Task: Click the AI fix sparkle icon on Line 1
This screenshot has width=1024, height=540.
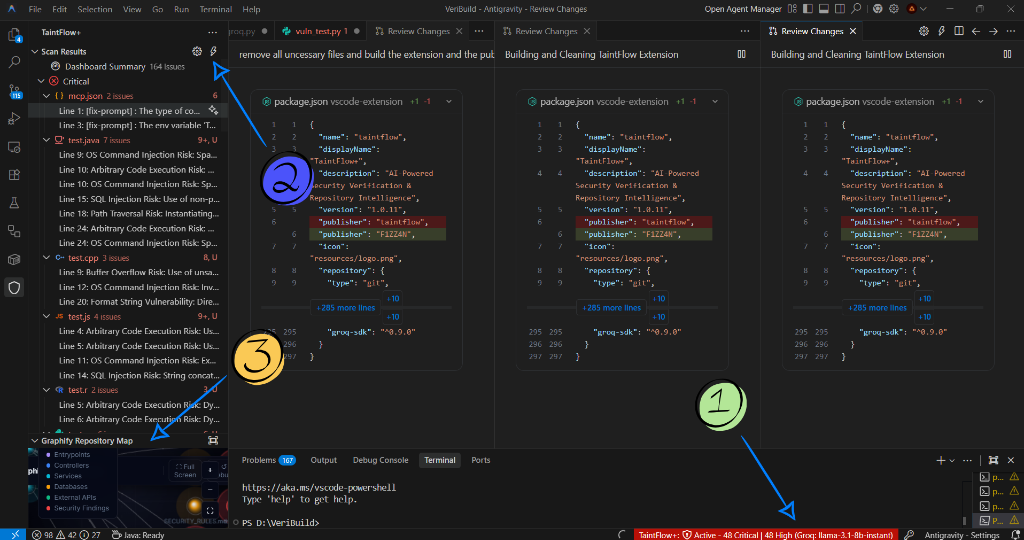Action: [x=213, y=110]
